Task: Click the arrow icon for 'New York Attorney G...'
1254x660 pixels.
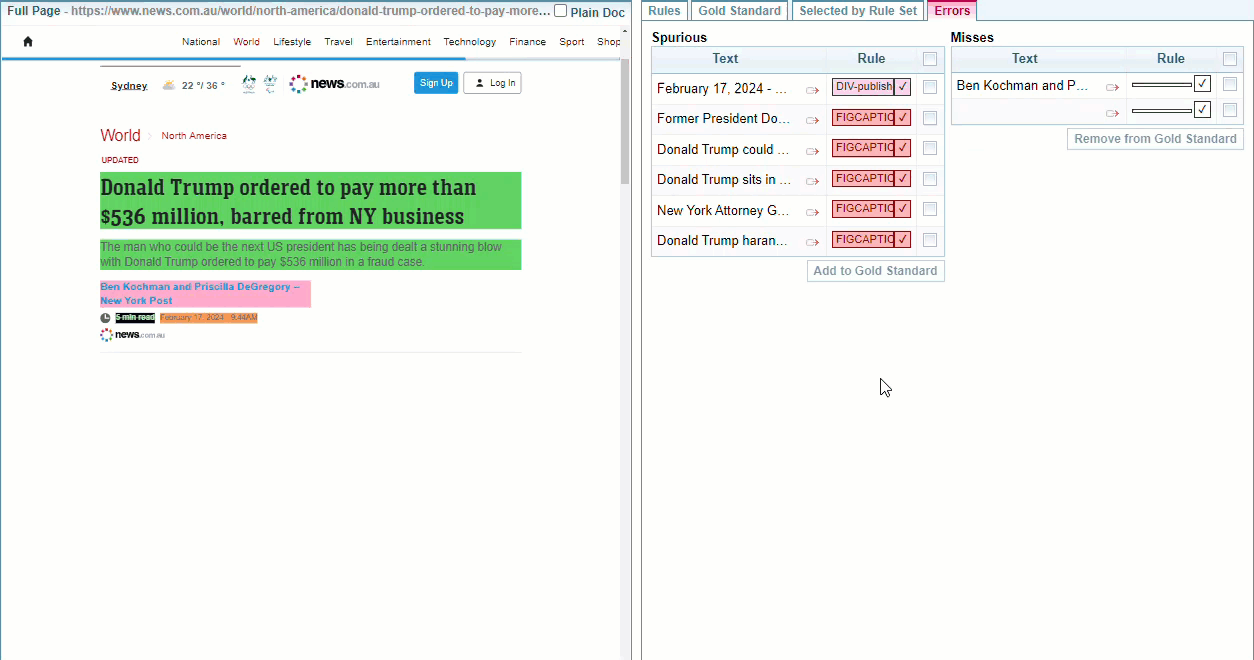Action: pyautogui.click(x=812, y=212)
